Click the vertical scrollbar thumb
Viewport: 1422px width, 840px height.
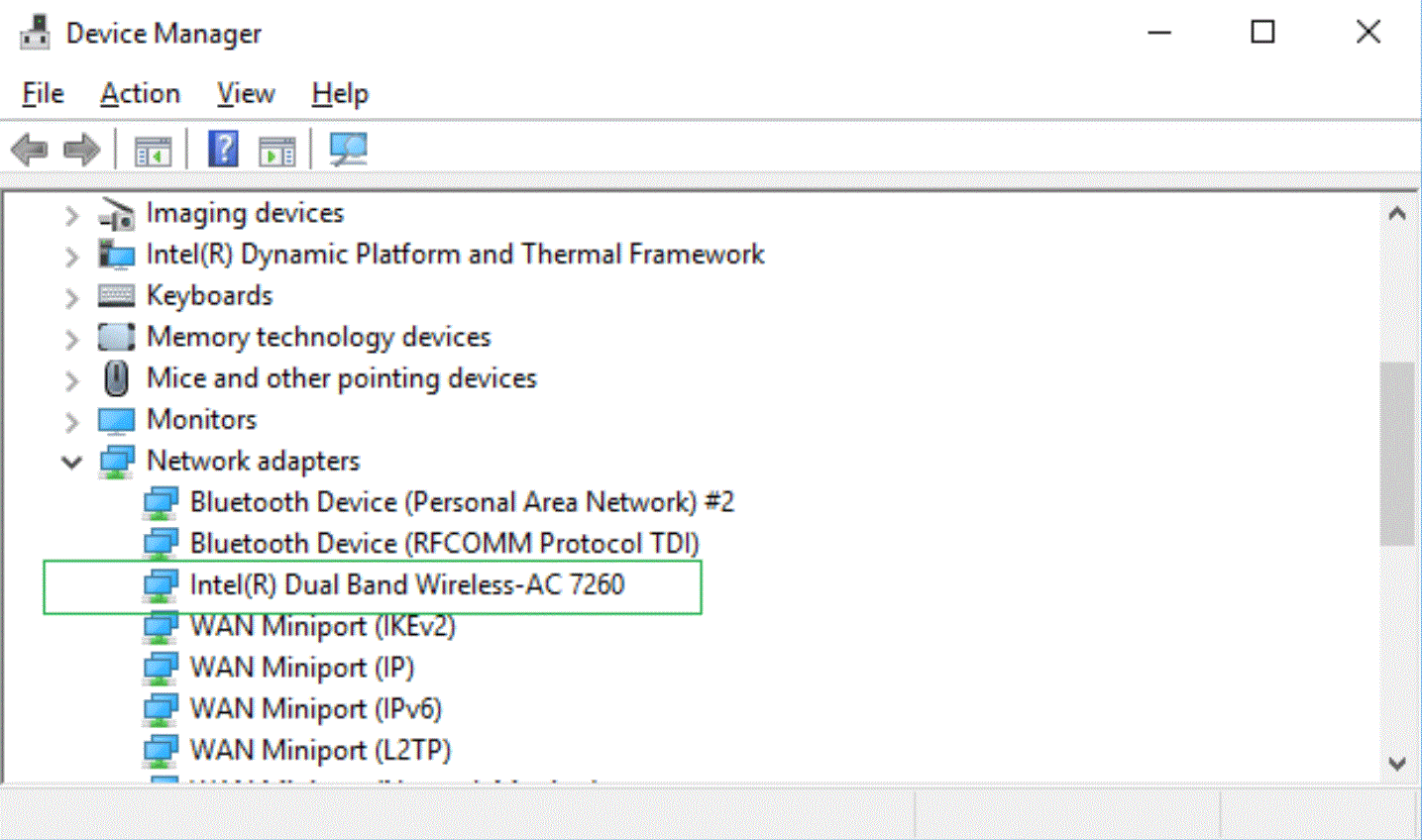tap(1397, 454)
